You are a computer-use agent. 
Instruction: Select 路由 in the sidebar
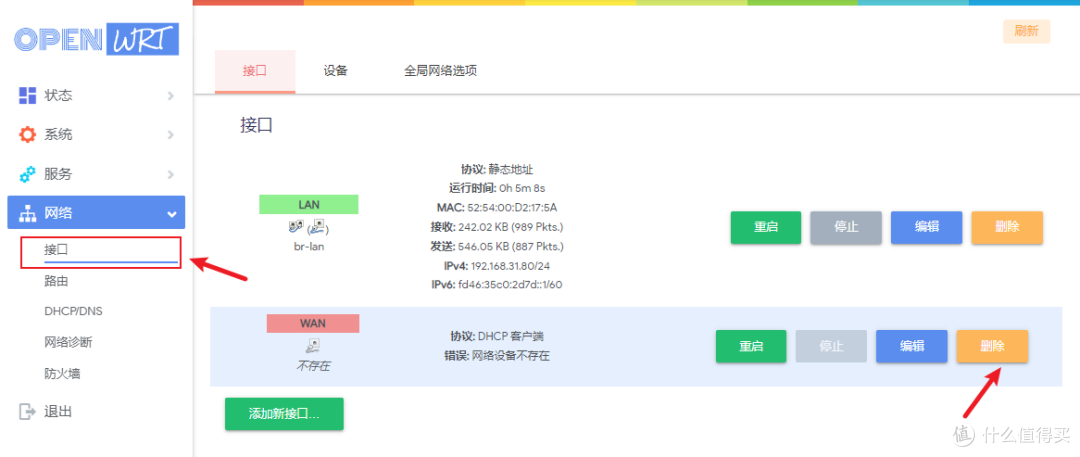click(56, 281)
